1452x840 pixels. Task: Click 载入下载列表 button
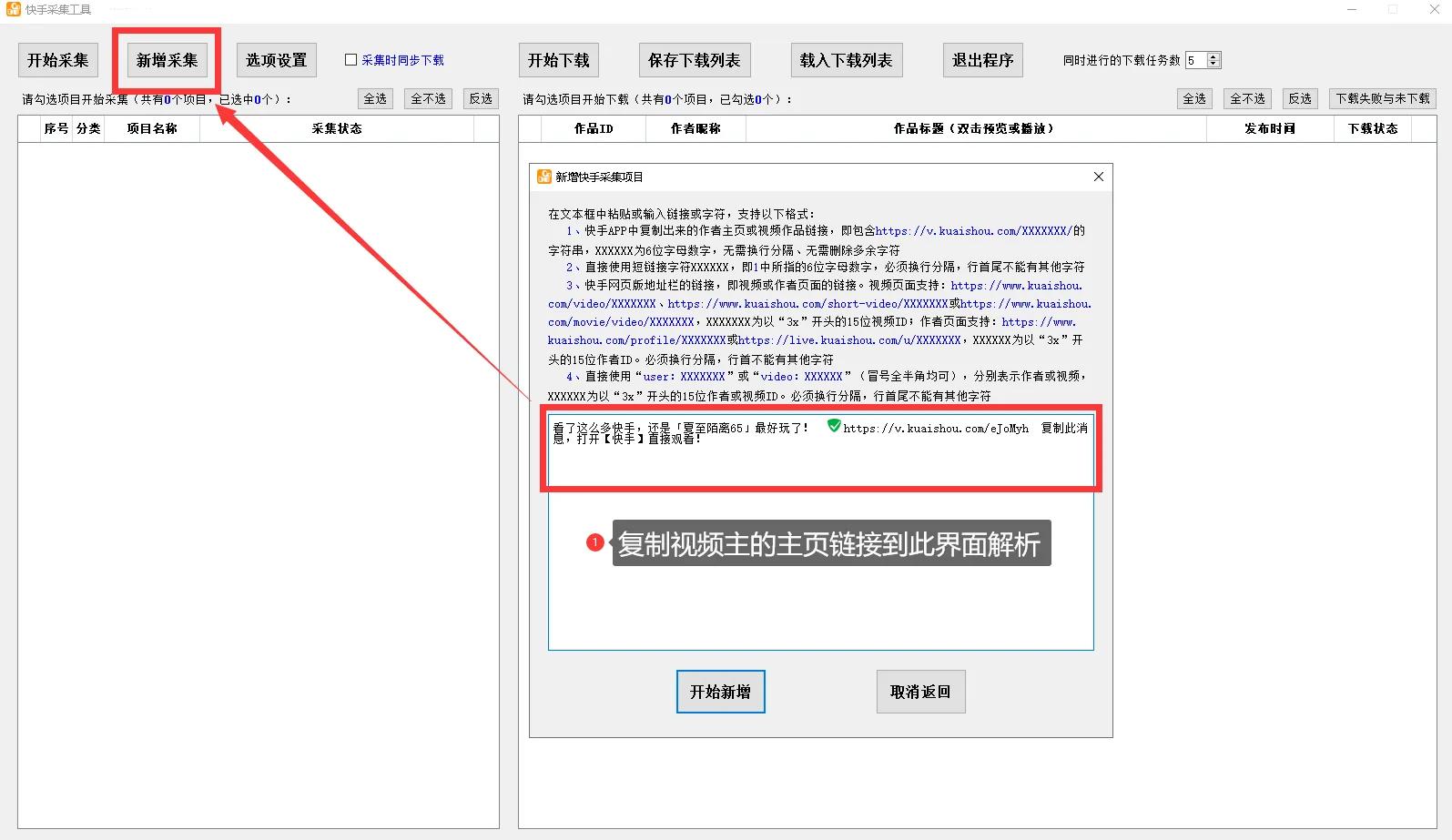pos(846,60)
